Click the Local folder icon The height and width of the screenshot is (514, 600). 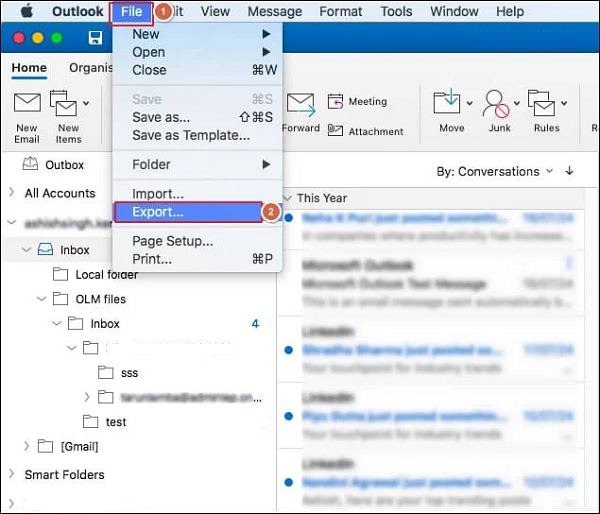60,274
